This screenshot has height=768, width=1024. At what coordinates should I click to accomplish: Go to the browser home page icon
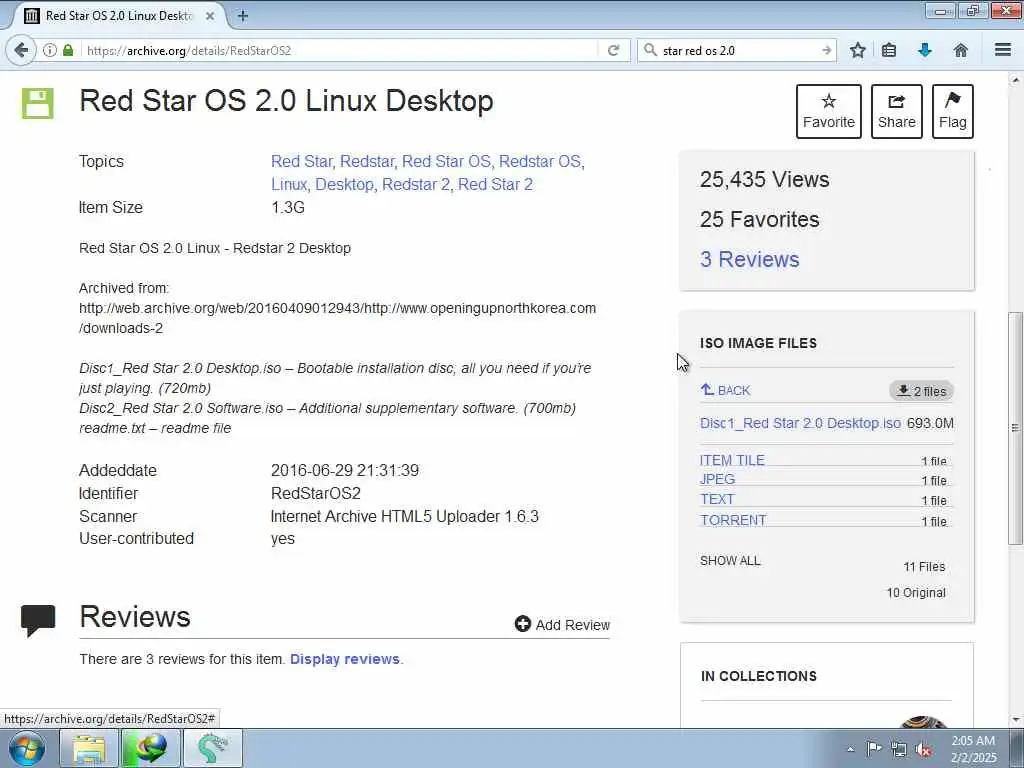[x=961, y=50]
